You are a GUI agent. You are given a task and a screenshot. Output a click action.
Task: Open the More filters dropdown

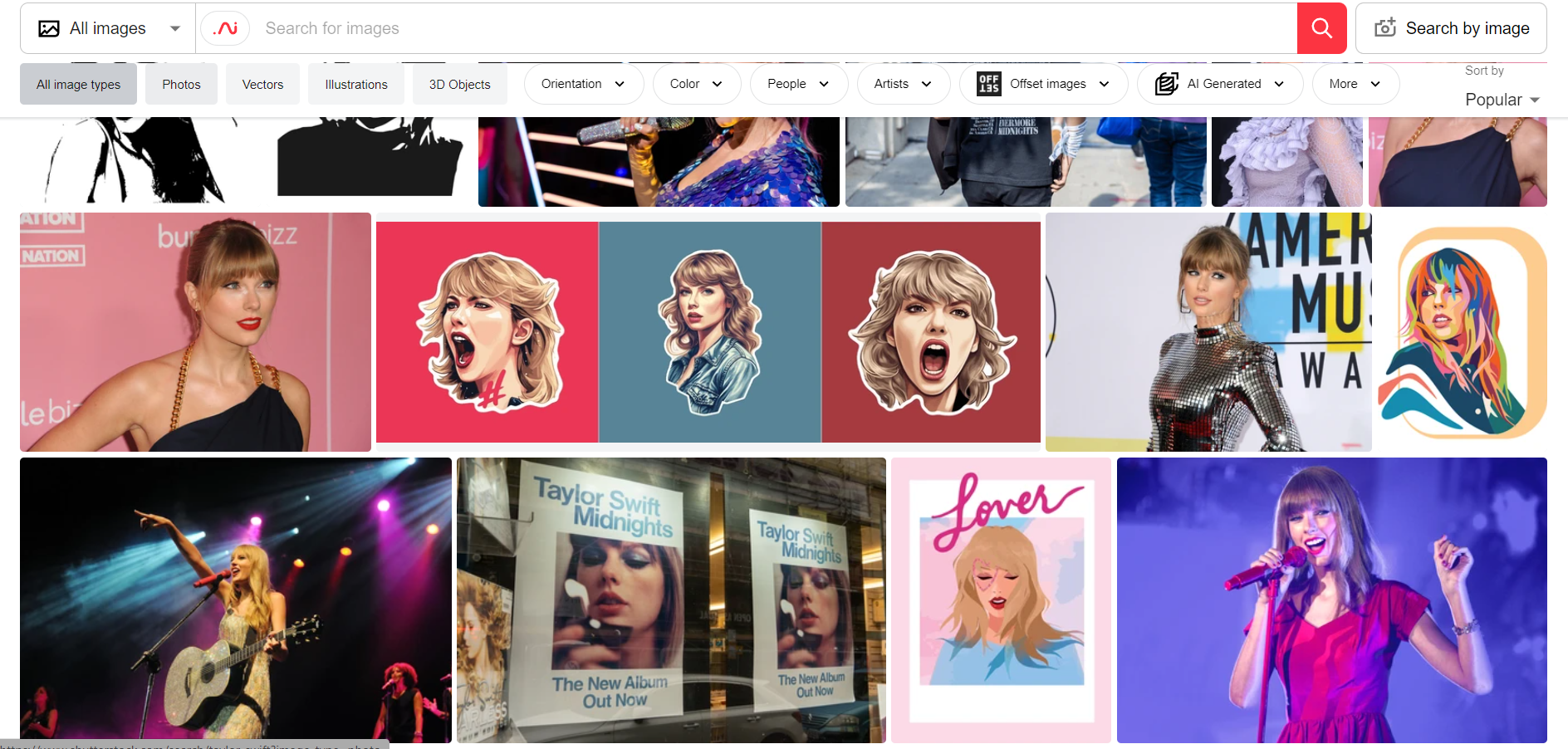1355,84
